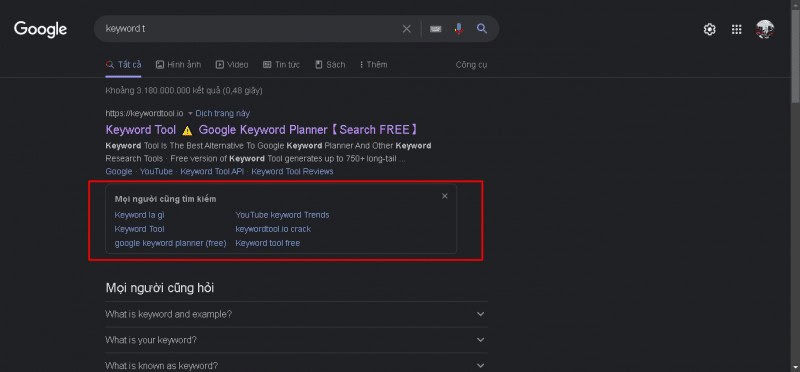Click in the search input field
The height and width of the screenshot is (372, 800).
pos(250,29)
